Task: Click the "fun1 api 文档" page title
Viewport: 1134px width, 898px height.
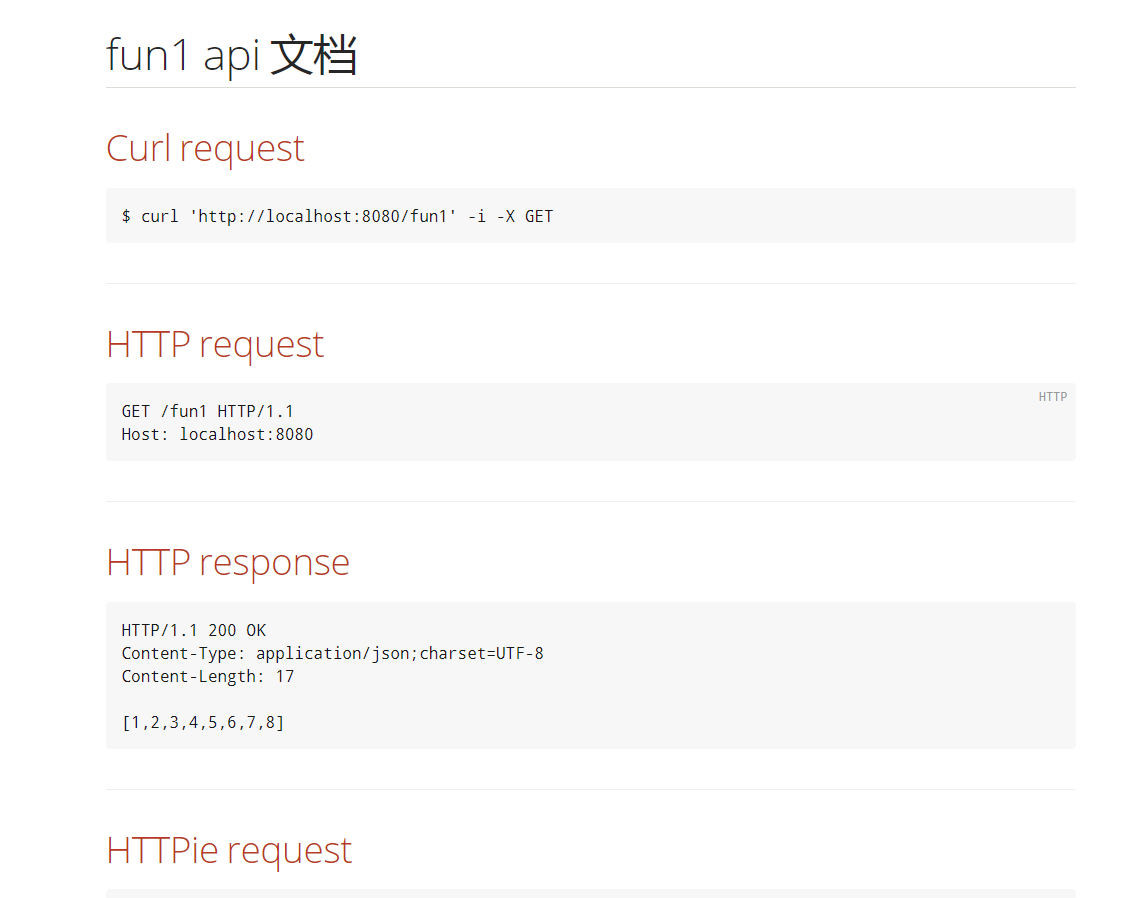Action: click(x=231, y=55)
